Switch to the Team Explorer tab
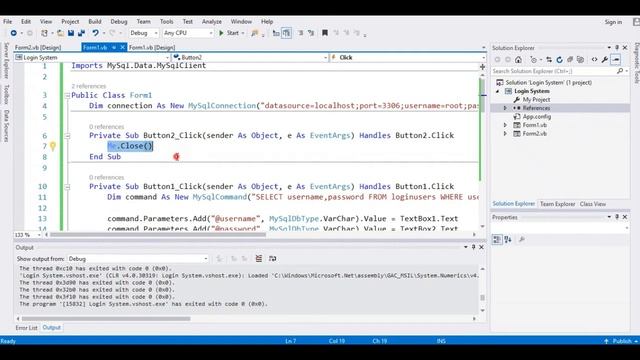The image size is (640, 360). pos(558,204)
